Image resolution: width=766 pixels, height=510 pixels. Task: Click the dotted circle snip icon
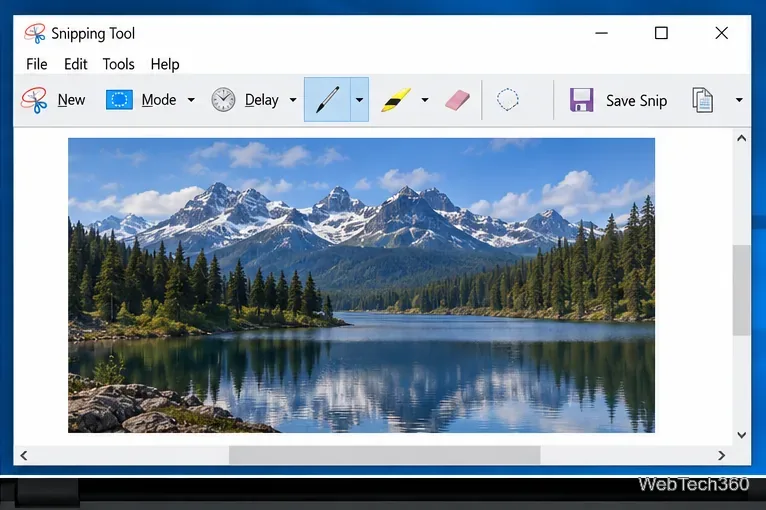pyautogui.click(x=508, y=100)
